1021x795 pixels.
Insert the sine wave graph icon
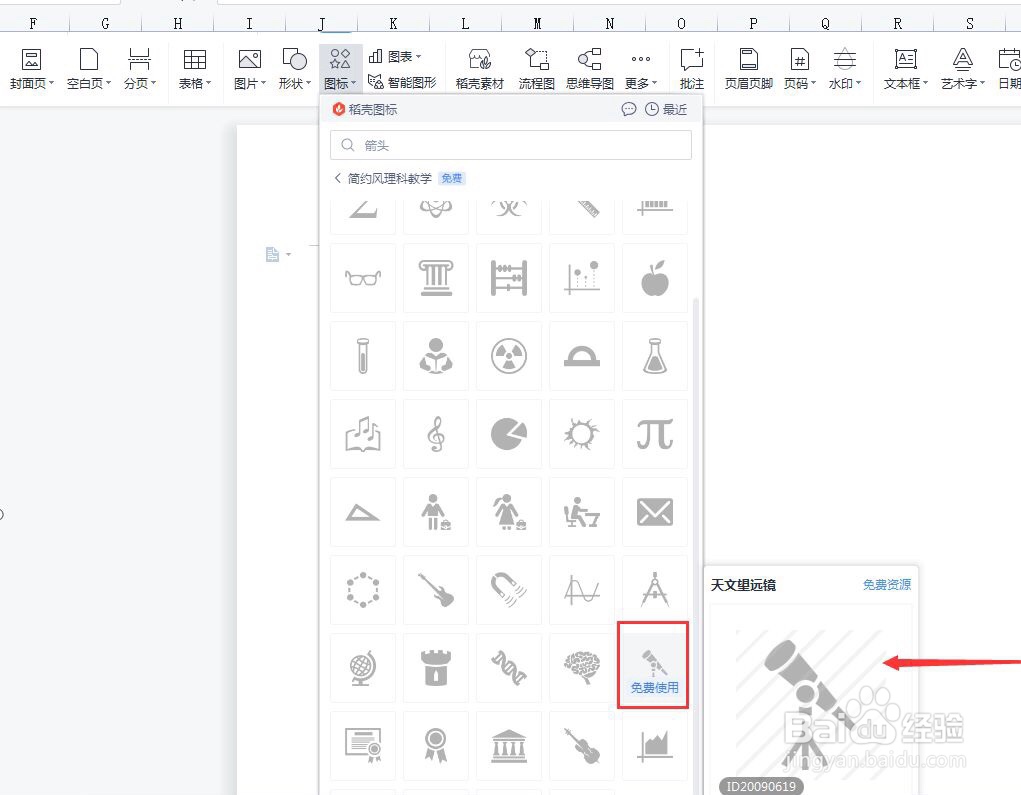(581, 591)
